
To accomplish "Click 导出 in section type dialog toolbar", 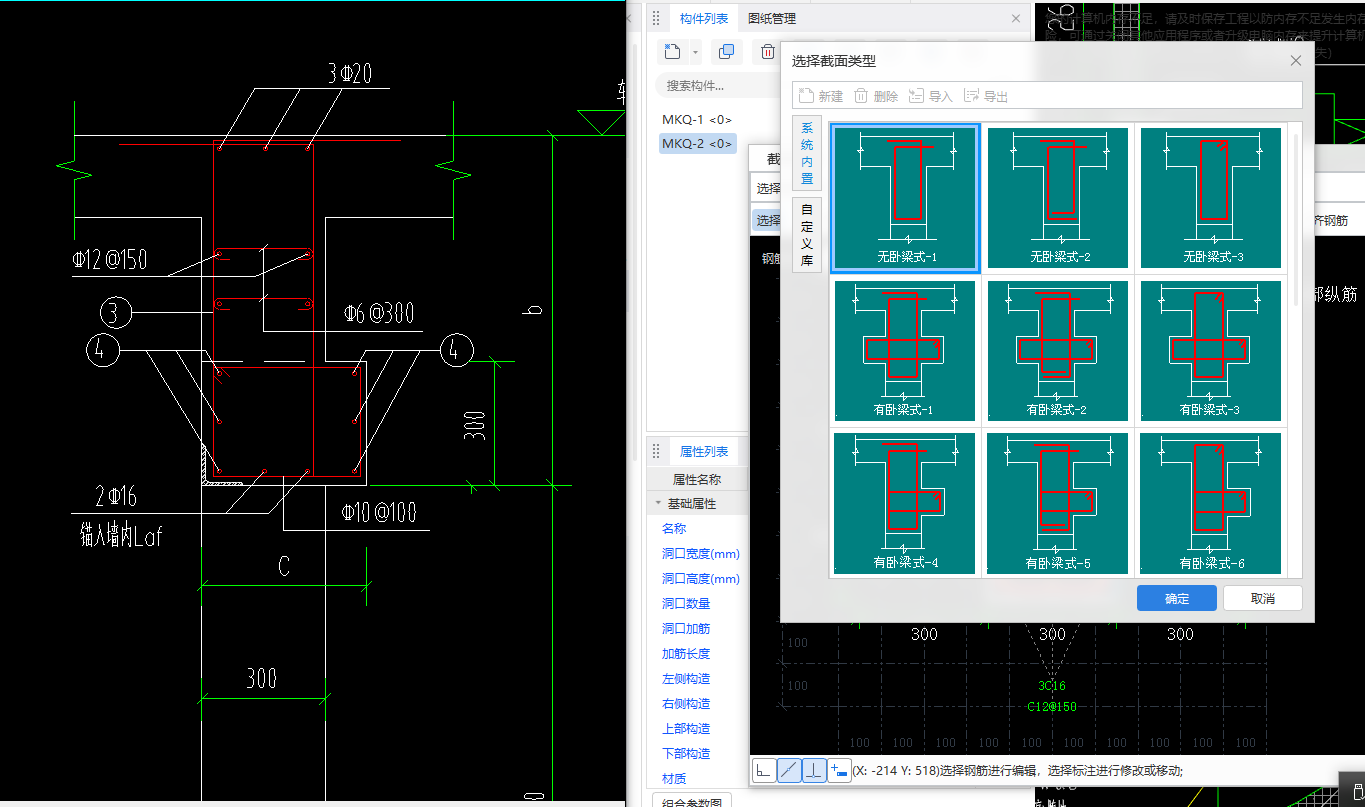I will (x=986, y=96).
